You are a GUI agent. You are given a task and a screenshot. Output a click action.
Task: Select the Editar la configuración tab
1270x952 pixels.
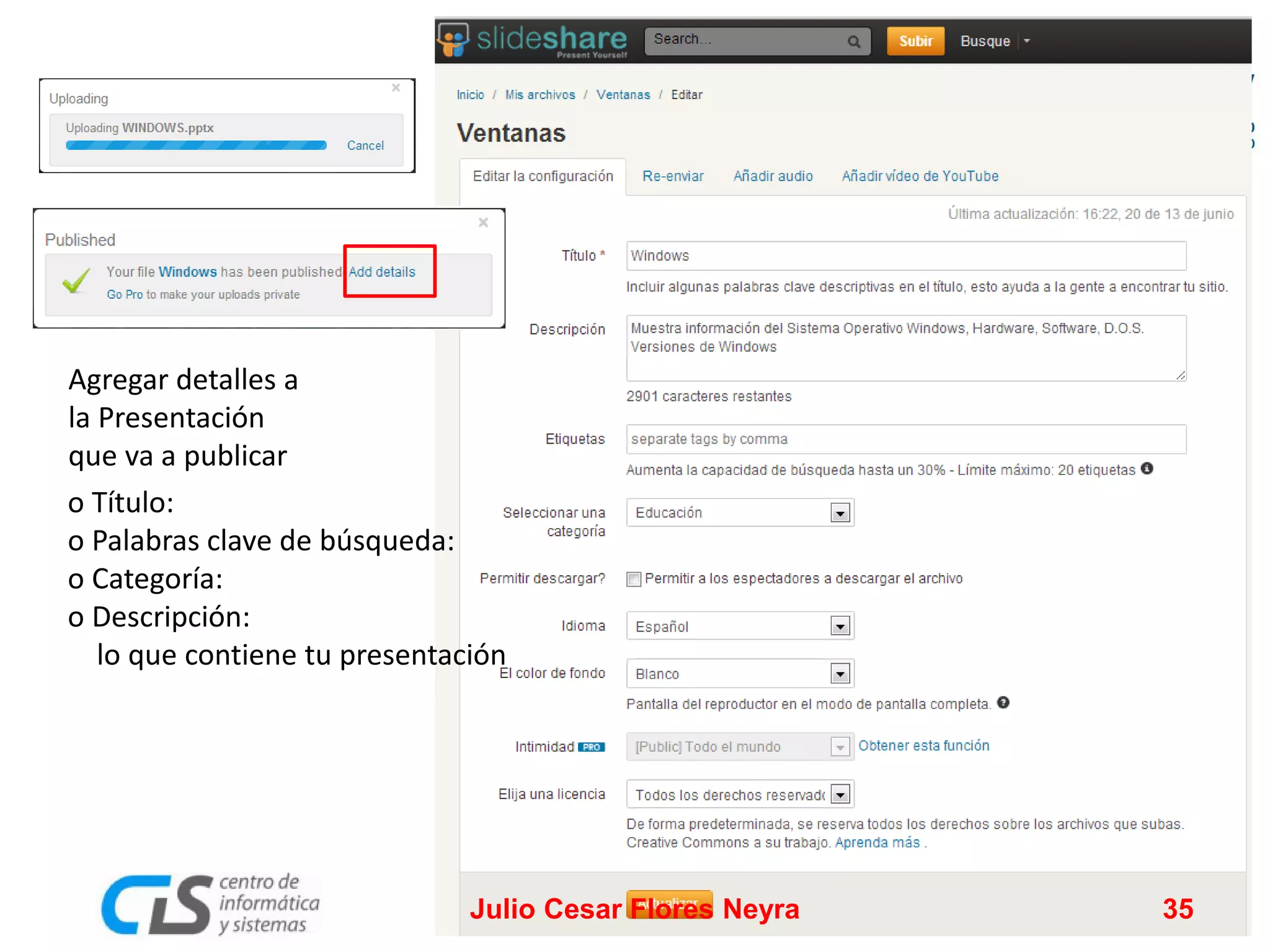tap(543, 176)
